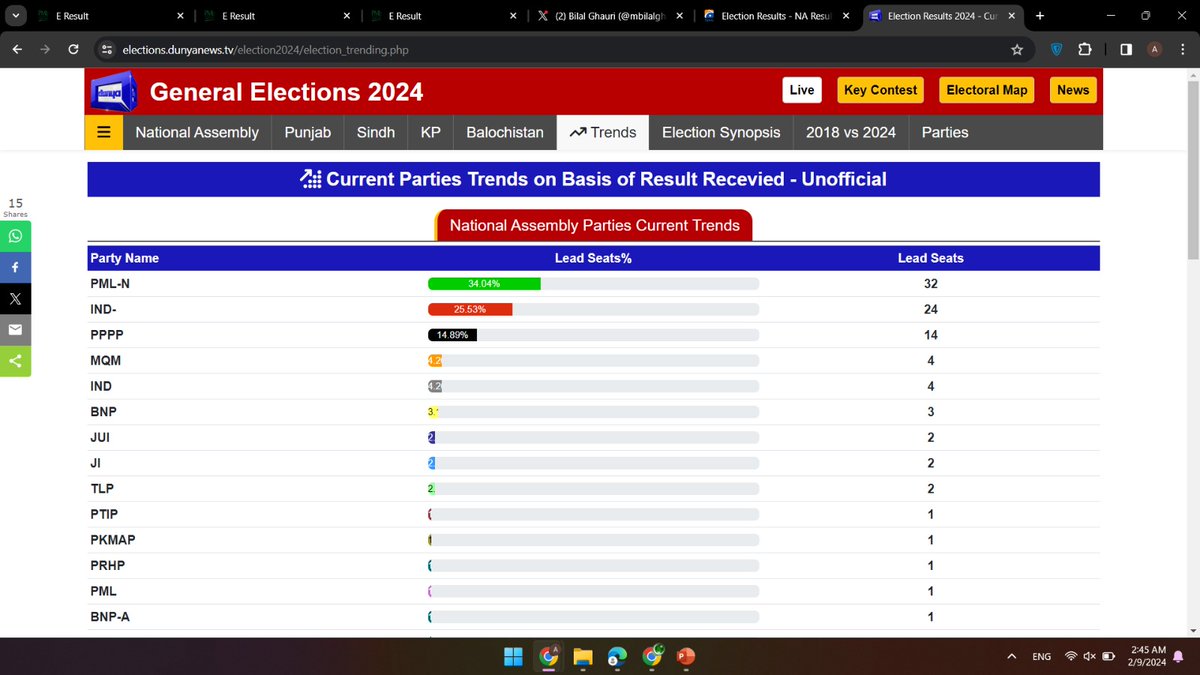1200x675 pixels.
Task: Open the Election Synopsis menu item
Action: tap(721, 132)
